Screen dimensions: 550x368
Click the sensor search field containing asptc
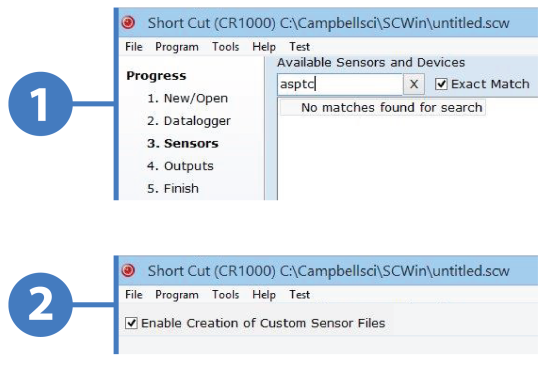[x=340, y=84]
